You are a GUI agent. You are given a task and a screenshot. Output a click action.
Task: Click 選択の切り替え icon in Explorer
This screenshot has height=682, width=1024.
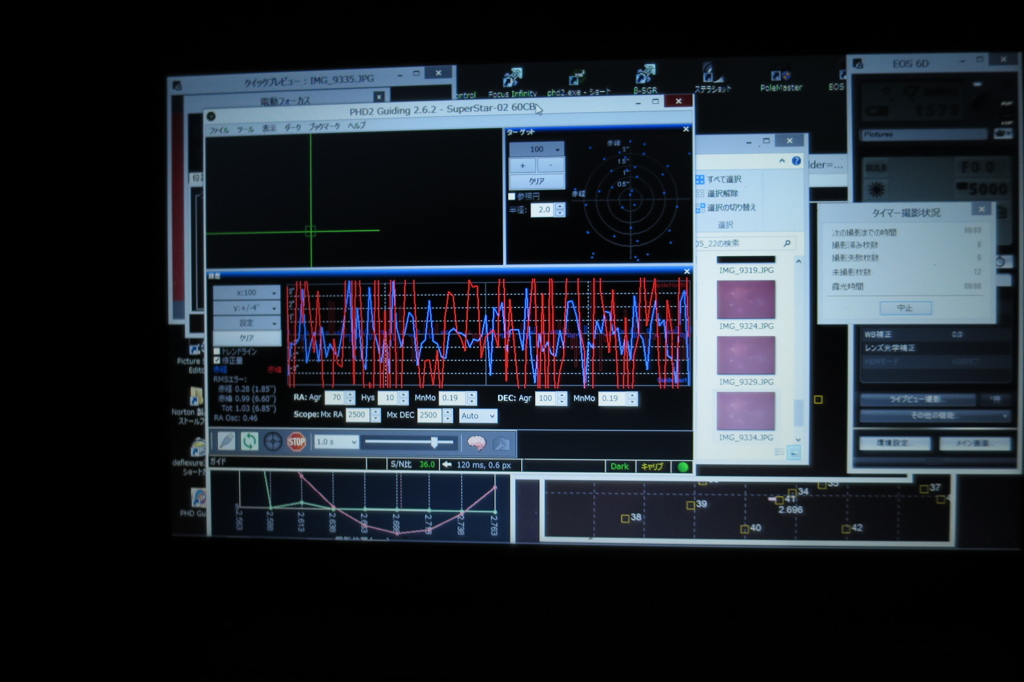click(700, 208)
